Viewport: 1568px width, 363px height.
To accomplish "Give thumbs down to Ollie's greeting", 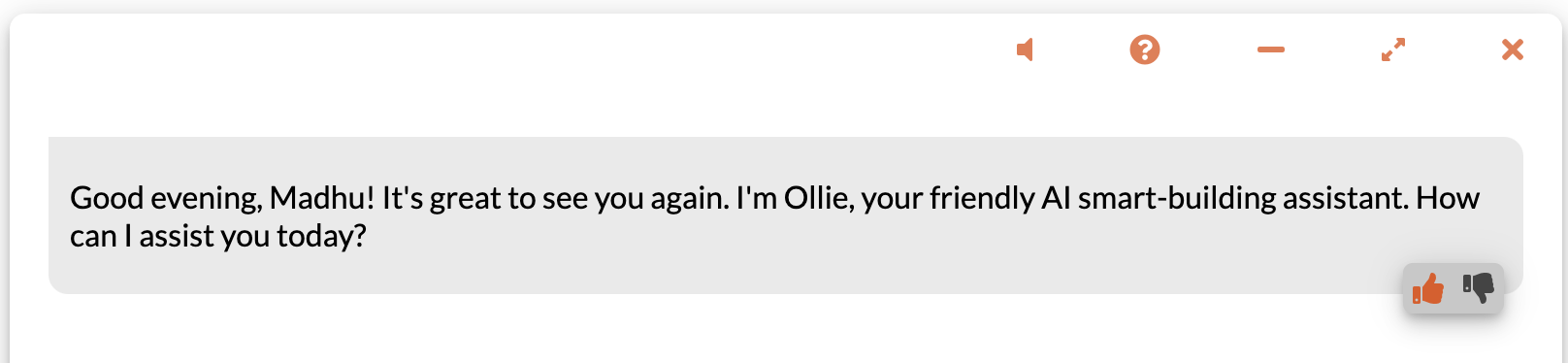I will tap(1479, 287).
